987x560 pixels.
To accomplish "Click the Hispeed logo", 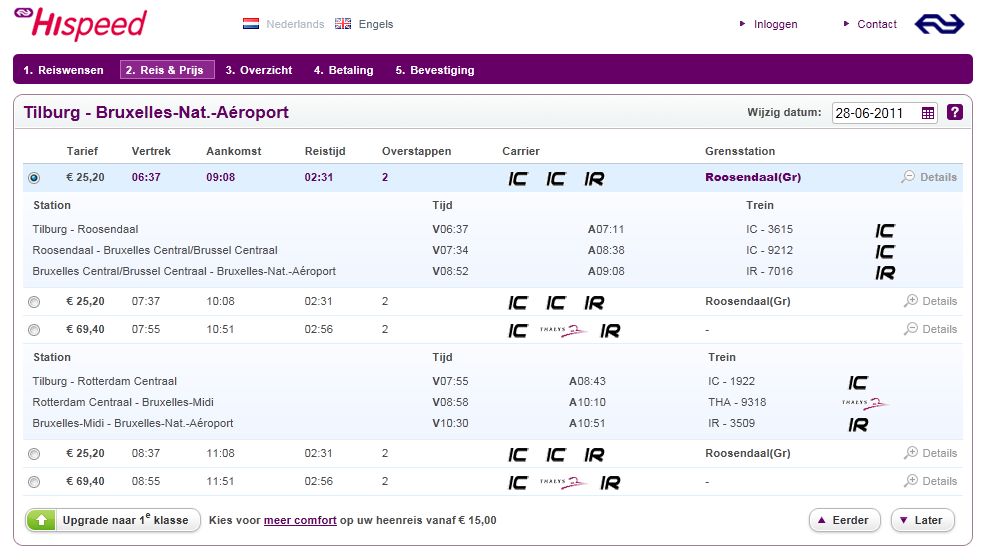I will [x=80, y=23].
